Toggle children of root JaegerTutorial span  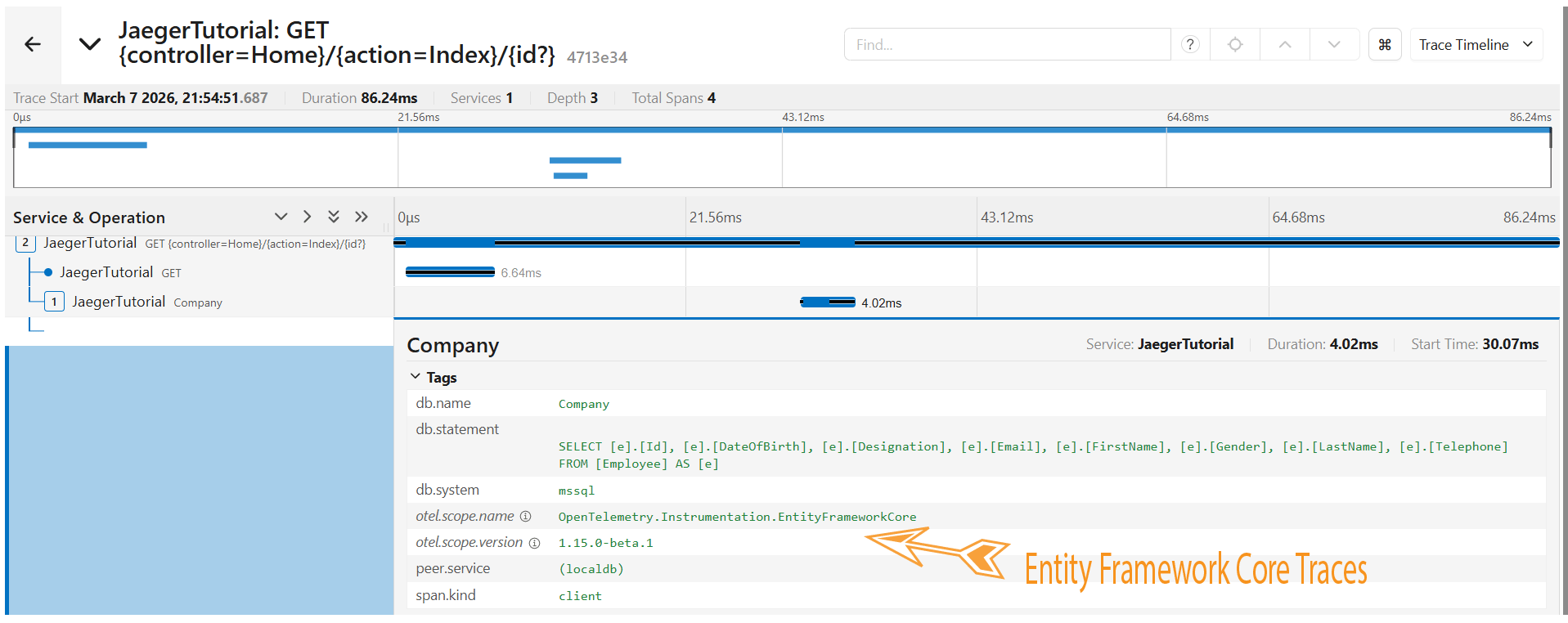[x=25, y=243]
